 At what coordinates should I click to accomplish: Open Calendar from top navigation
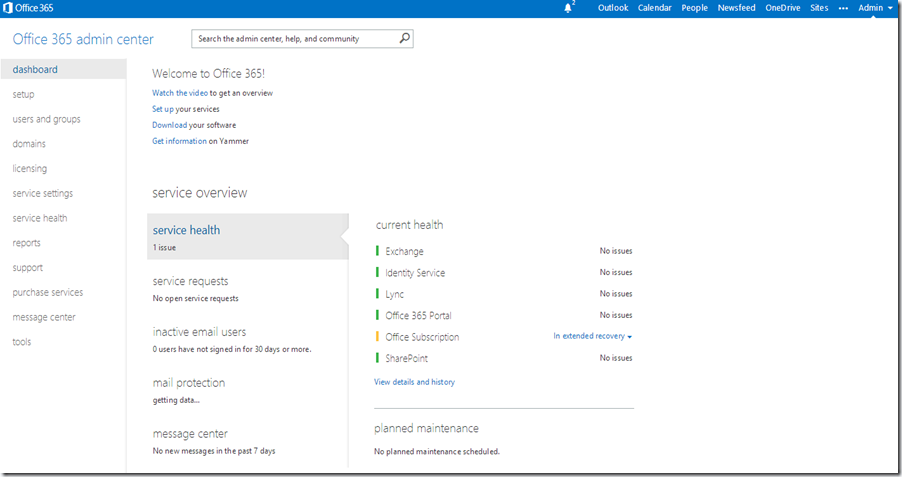[655, 7]
